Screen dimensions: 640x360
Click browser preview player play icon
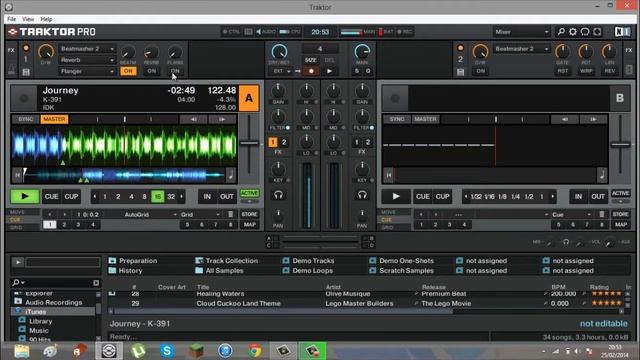[18, 262]
